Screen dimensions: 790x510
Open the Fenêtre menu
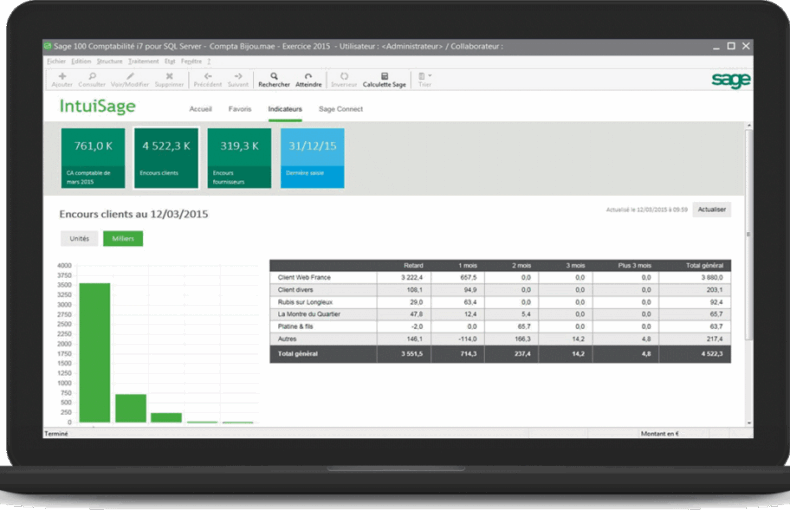coord(191,61)
